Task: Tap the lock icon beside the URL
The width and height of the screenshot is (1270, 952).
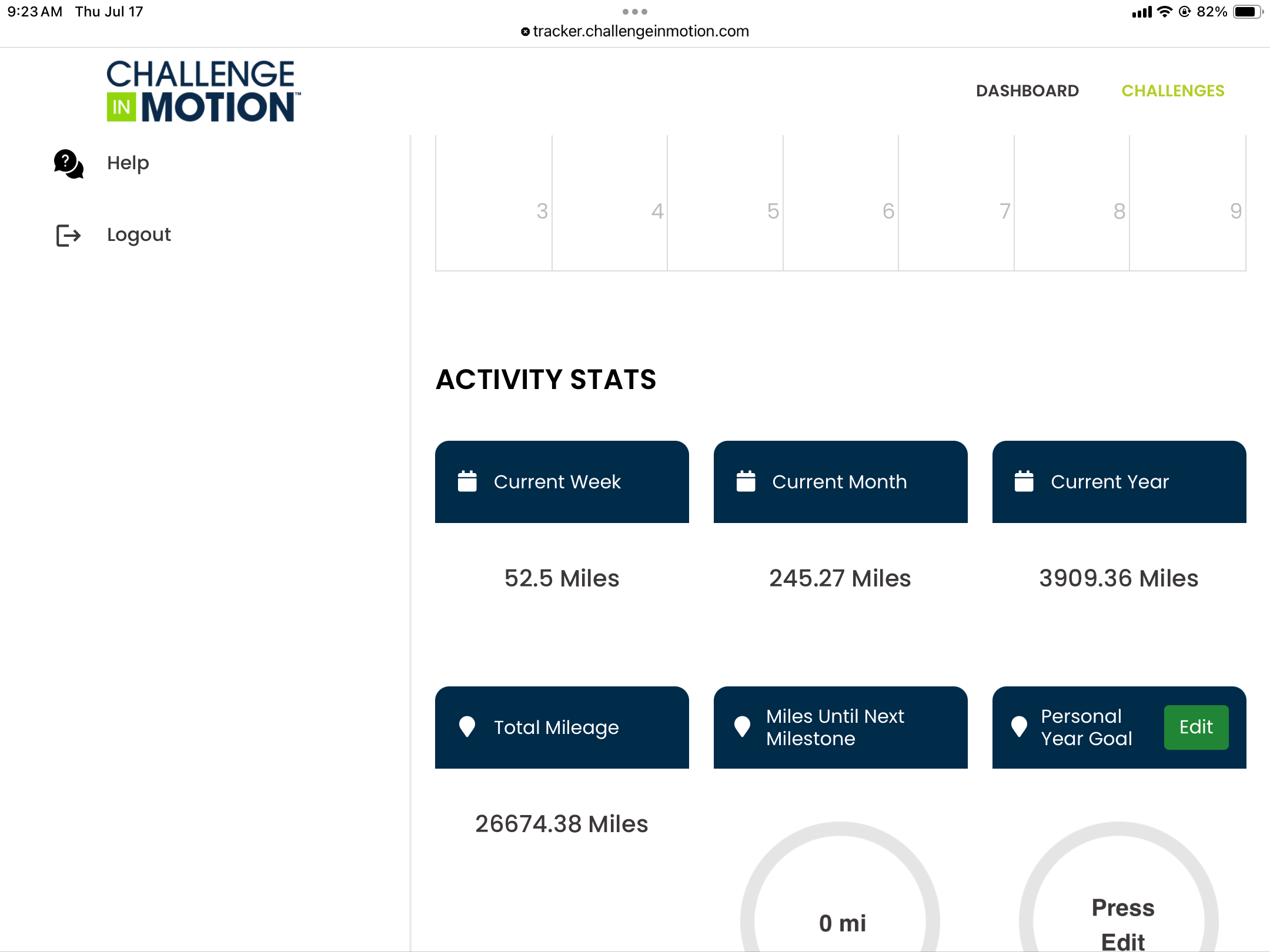Action: (x=525, y=32)
